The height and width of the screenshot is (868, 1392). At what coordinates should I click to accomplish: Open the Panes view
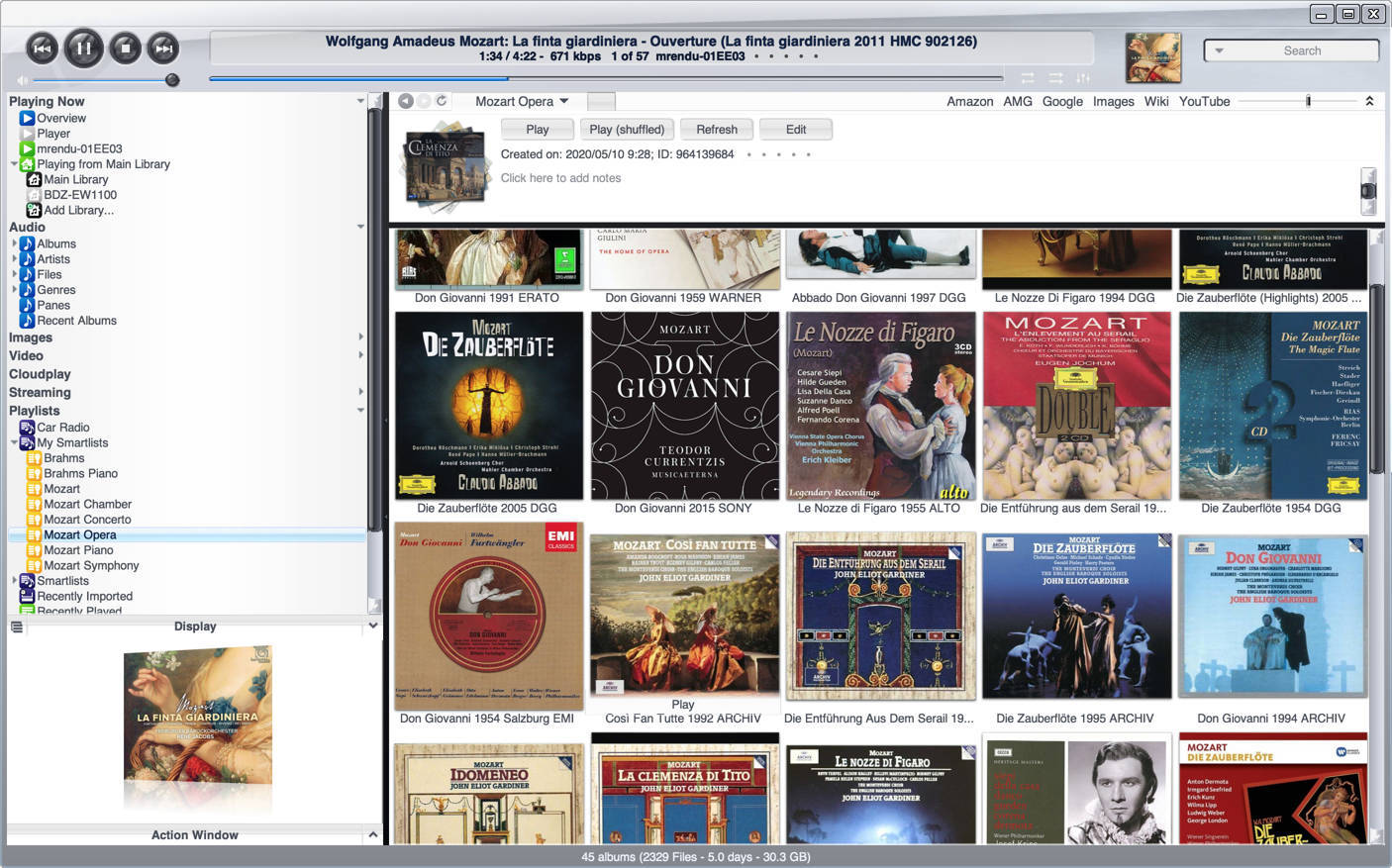[x=53, y=305]
